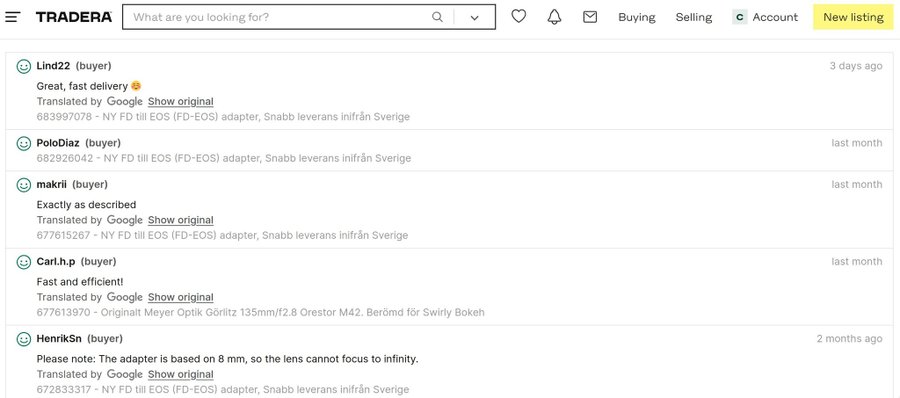Open Carl.h.p user profile
This screenshot has height=398, width=900.
click(56, 262)
